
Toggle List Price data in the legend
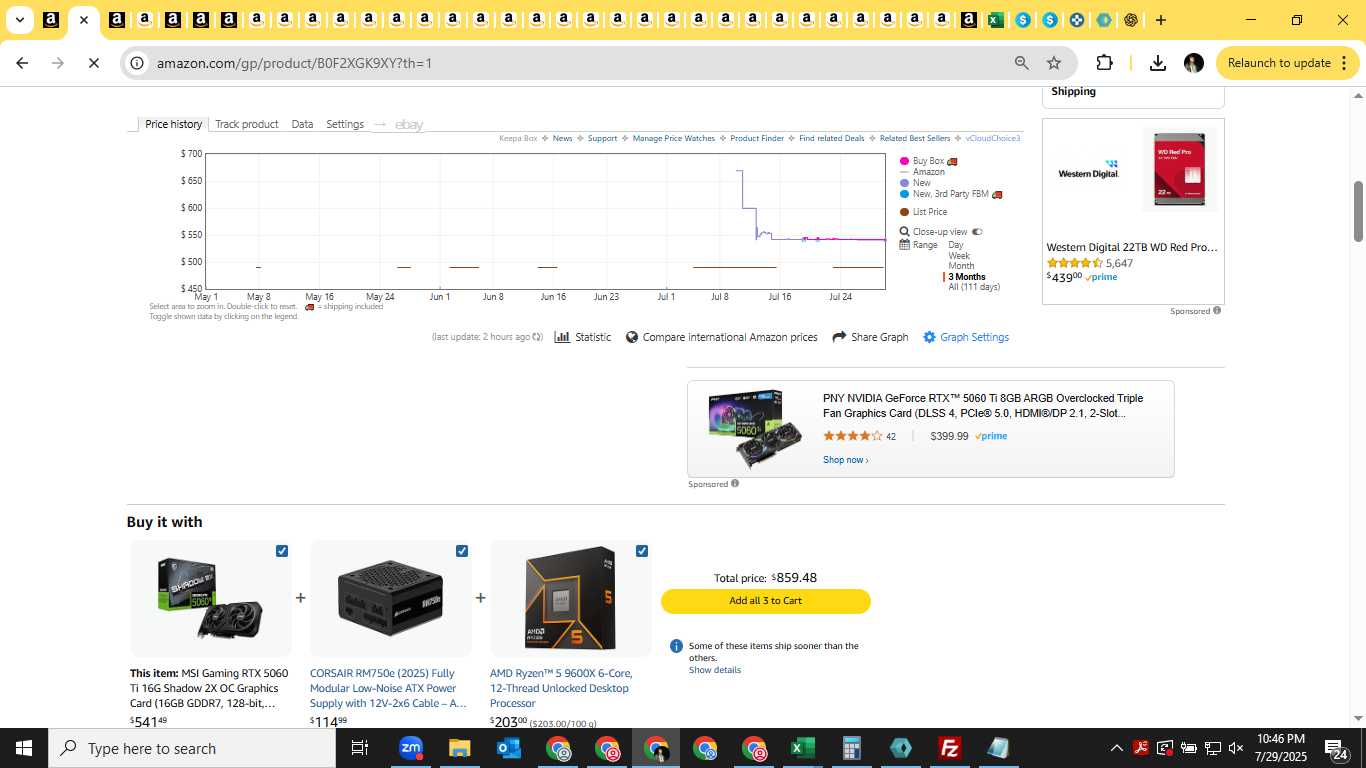pos(924,212)
